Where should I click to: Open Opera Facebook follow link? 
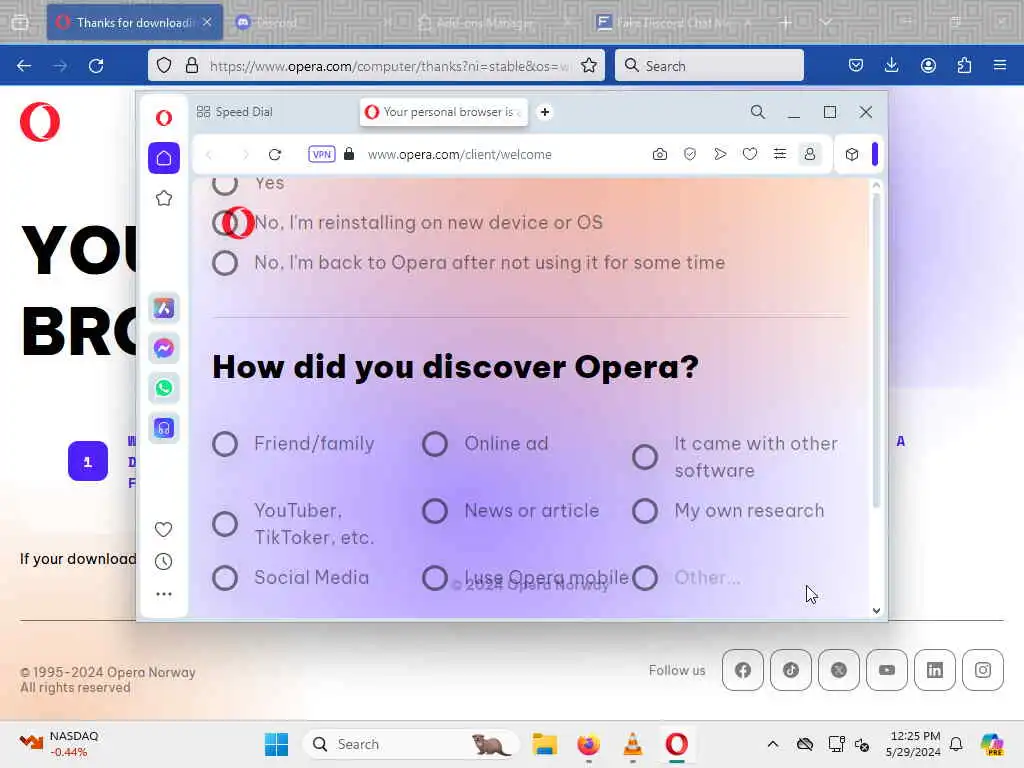pyautogui.click(x=743, y=670)
